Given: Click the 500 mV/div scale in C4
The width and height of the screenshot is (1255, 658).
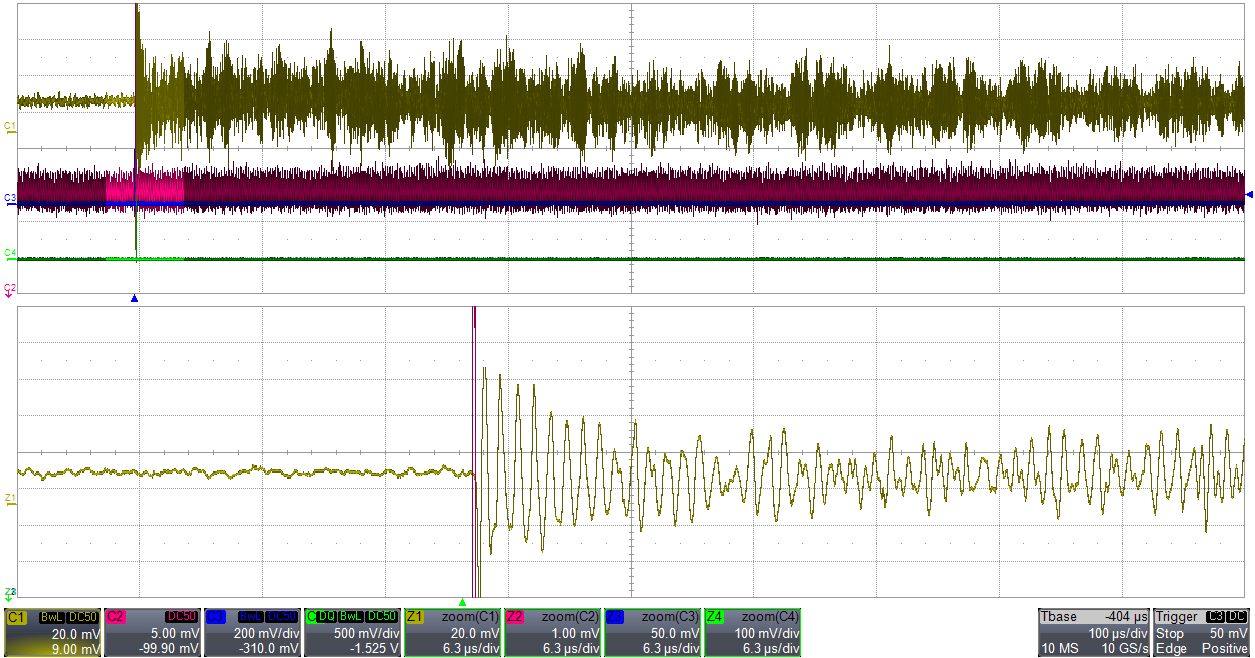Looking at the screenshot, I should click(x=367, y=633).
